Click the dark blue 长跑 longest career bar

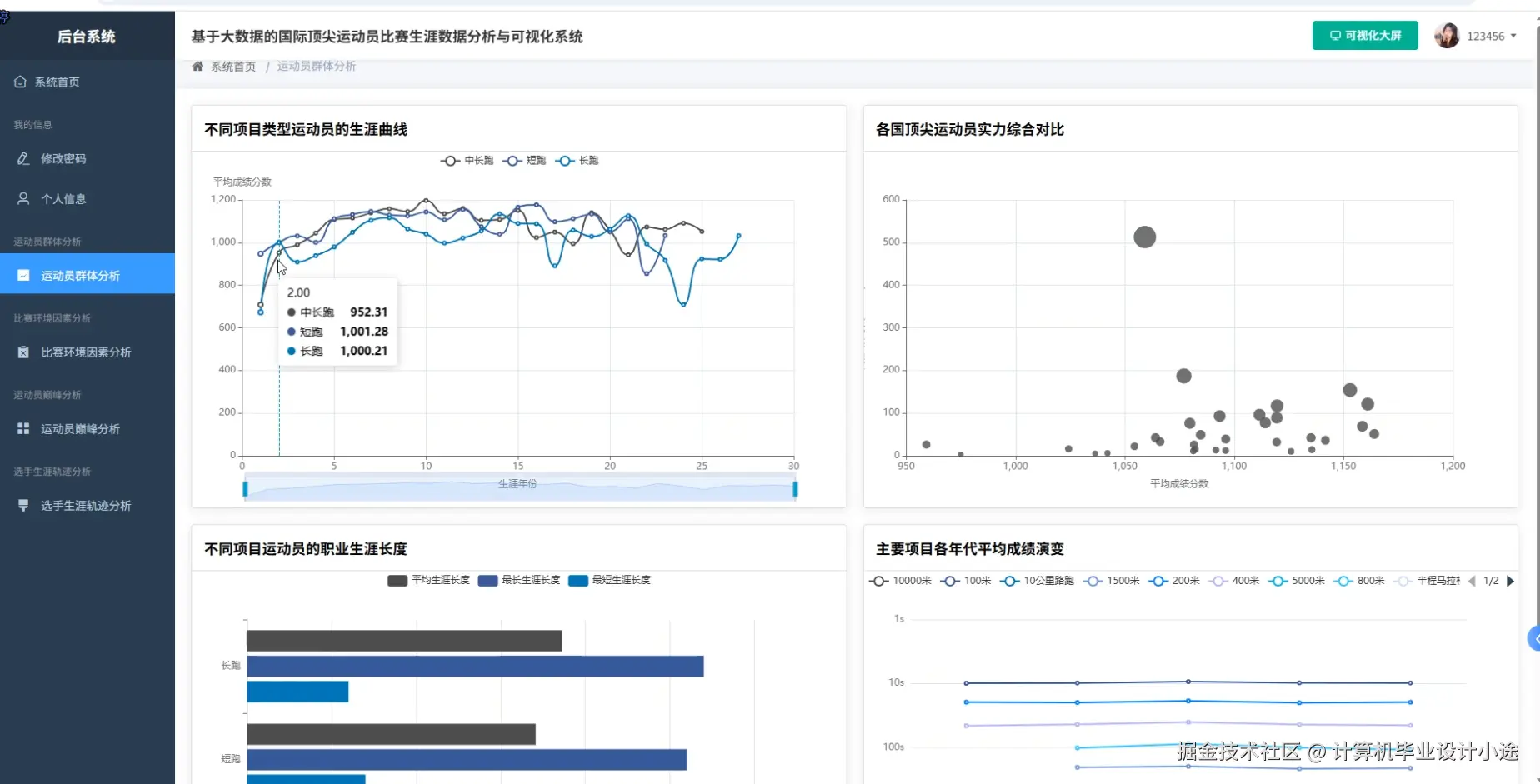point(475,667)
